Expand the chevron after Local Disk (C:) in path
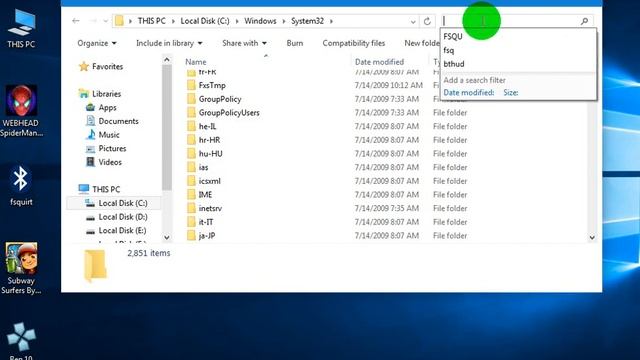 coord(237,21)
